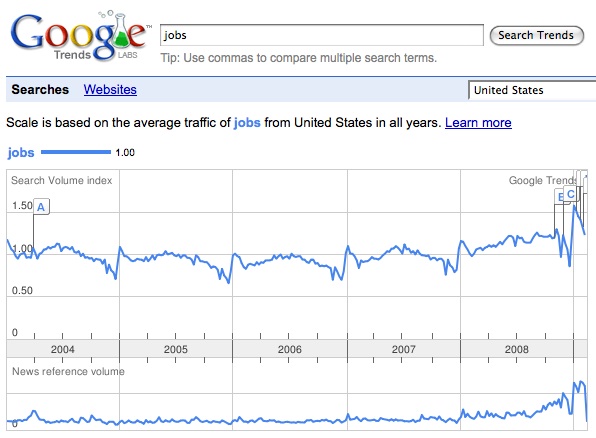The height and width of the screenshot is (438, 596).
Task: Open the United States region dropdown
Action: 532,90
